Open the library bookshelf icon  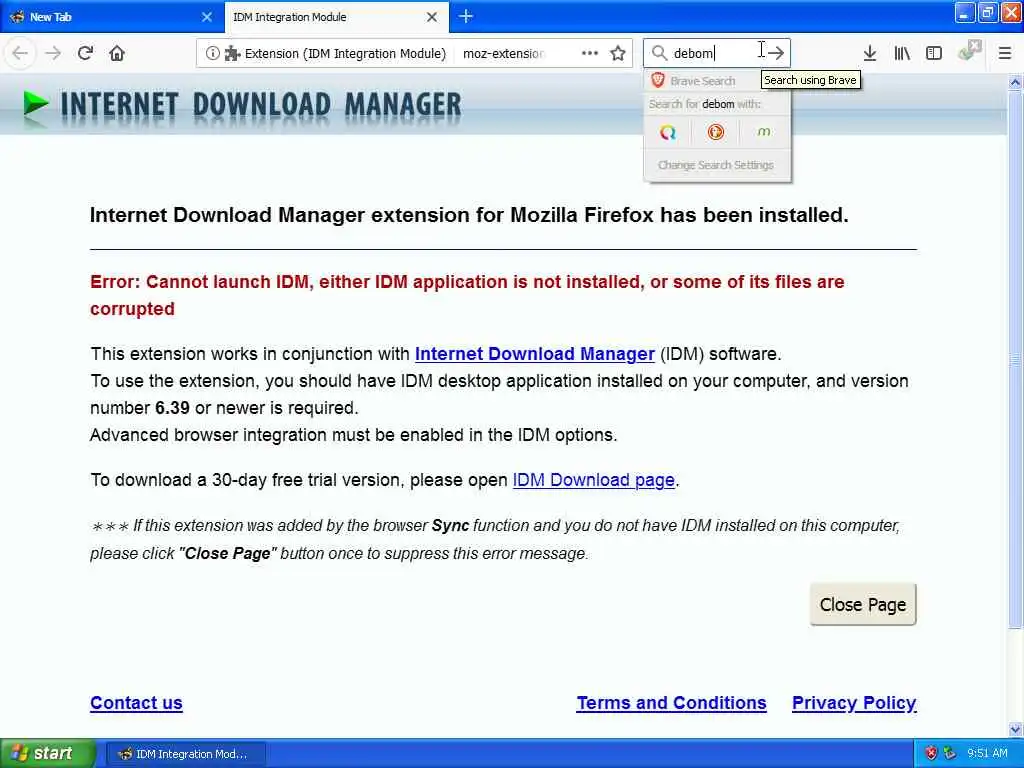(902, 53)
